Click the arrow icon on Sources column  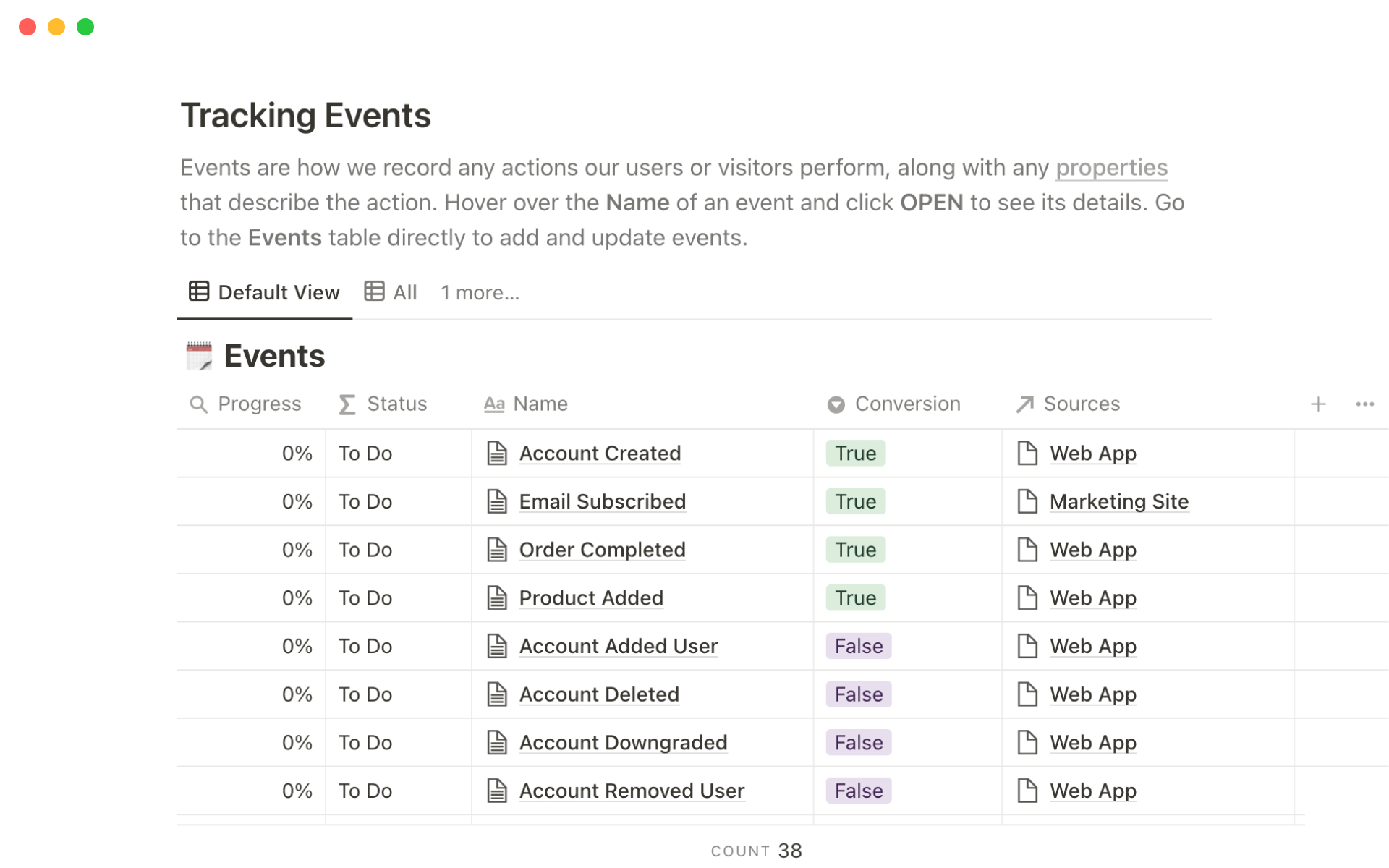pyautogui.click(x=1024, y=404)
